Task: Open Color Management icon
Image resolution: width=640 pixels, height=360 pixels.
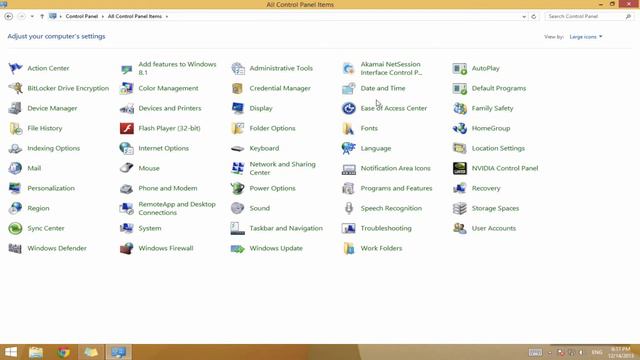Action: (x=127, y=88)
